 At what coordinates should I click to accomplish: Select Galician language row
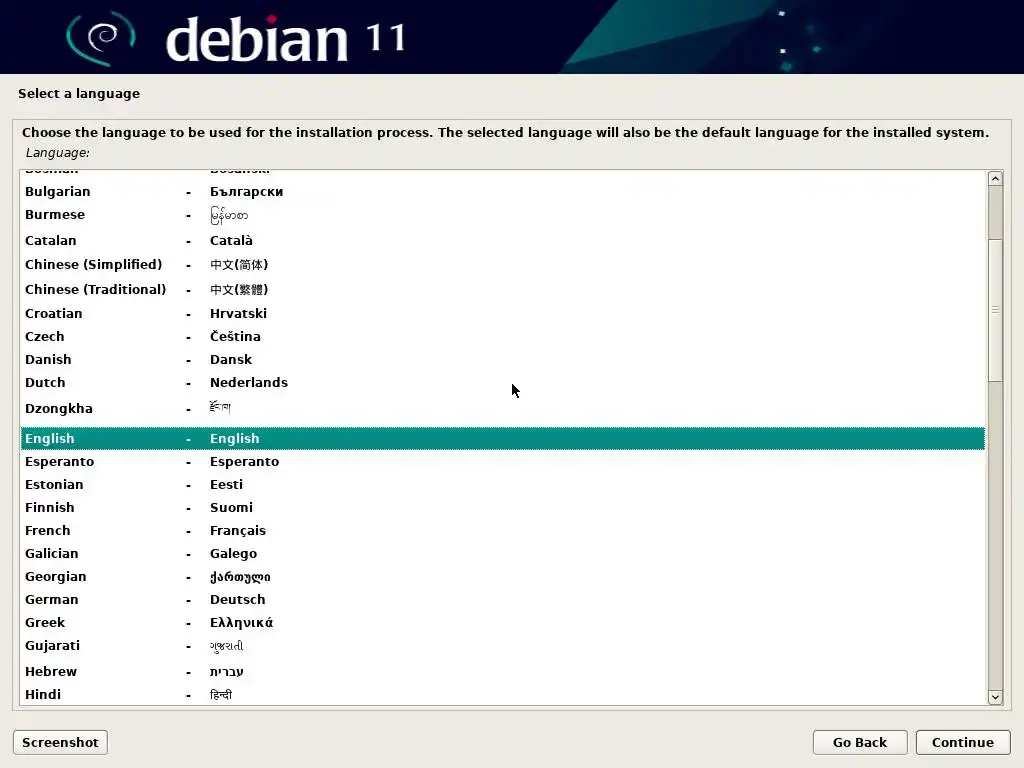(x=502, y=553)
